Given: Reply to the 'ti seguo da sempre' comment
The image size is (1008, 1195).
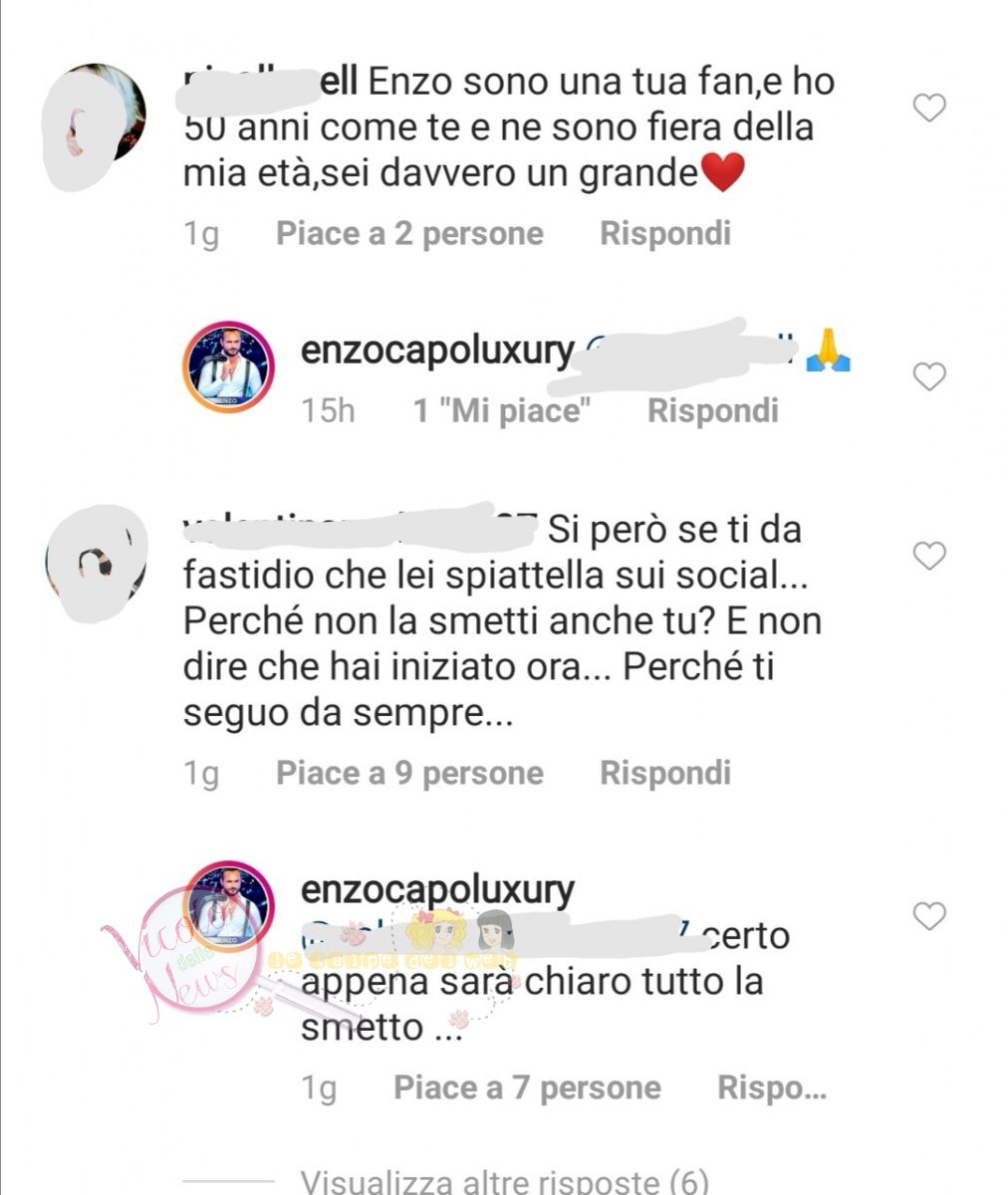Looking at the screenshot, I should pyautogui.click(x=665, y=773).
